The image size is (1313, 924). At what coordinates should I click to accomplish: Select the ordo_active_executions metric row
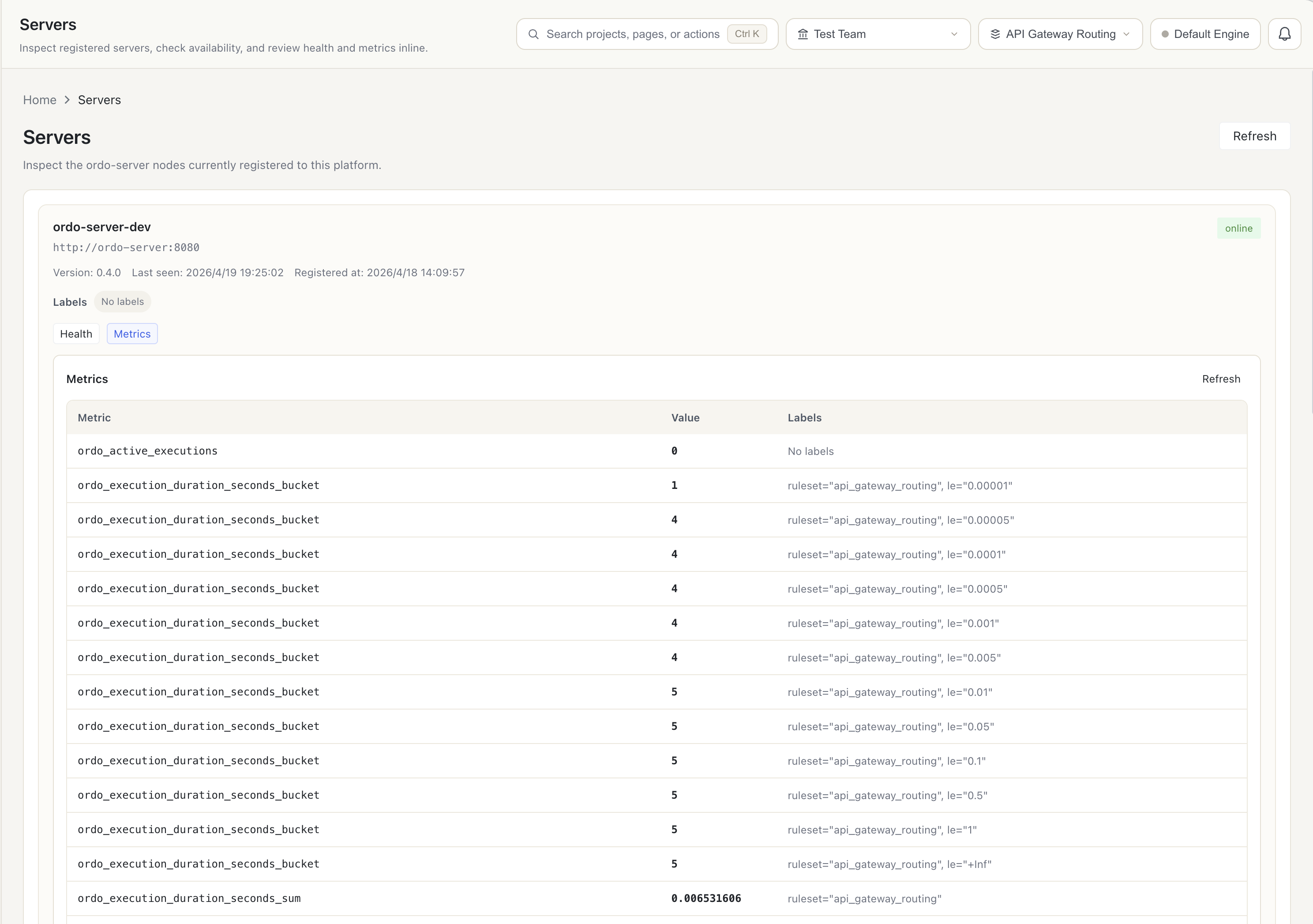[147, 451]
